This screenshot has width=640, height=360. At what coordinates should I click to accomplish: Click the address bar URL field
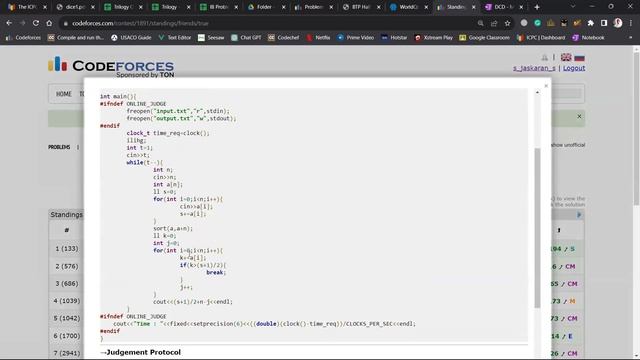[x=269, y=23]
